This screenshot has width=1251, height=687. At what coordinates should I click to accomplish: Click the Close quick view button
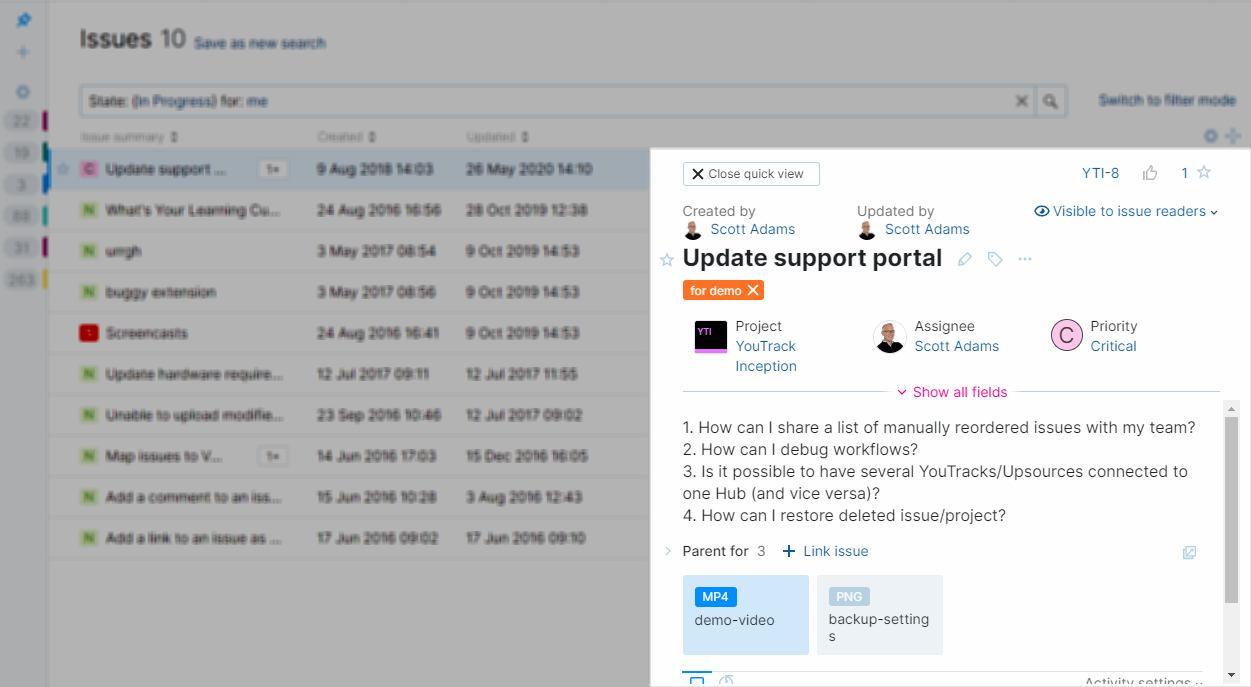pyautogui.click(x=751, y=174)
